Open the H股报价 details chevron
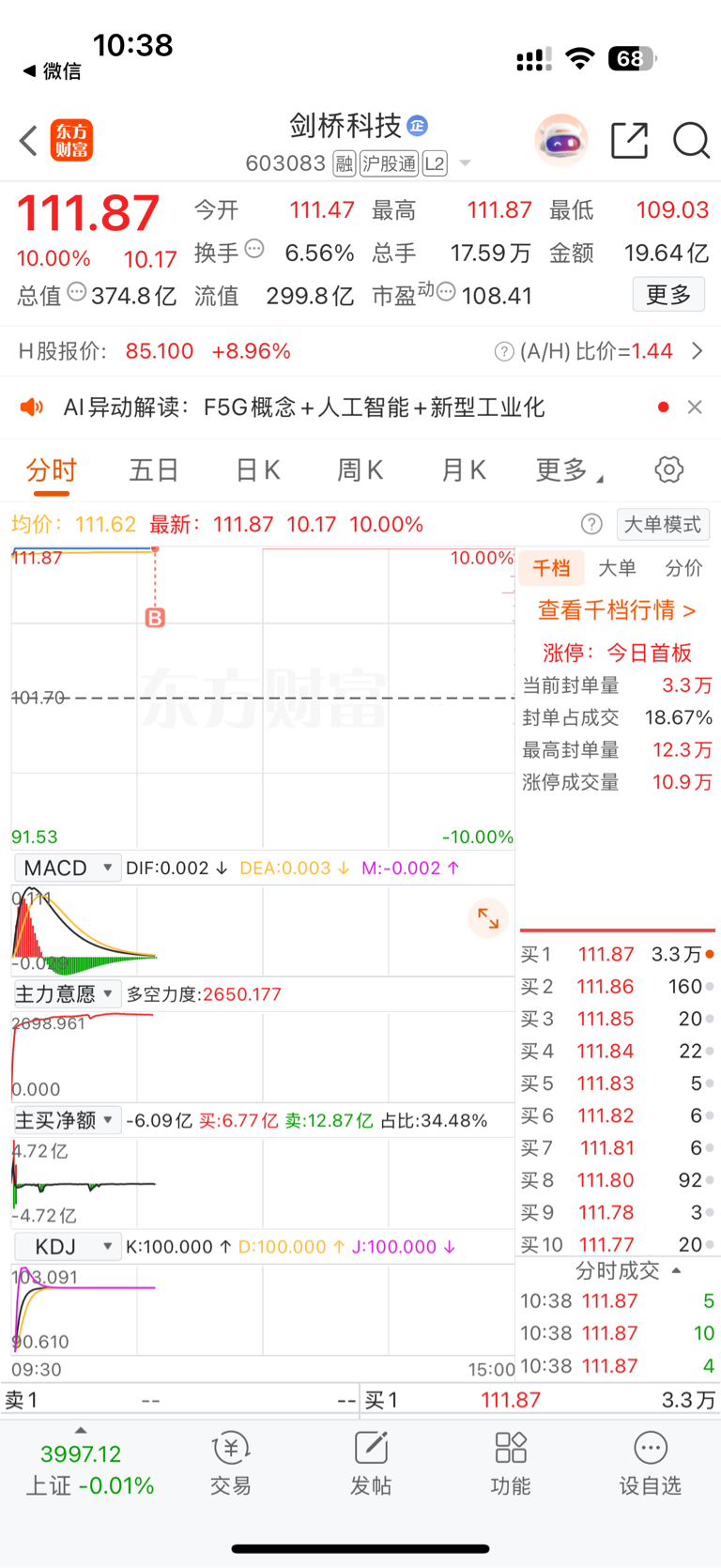This screenshot has height=1568, width=721. click(x=697, y=351)
